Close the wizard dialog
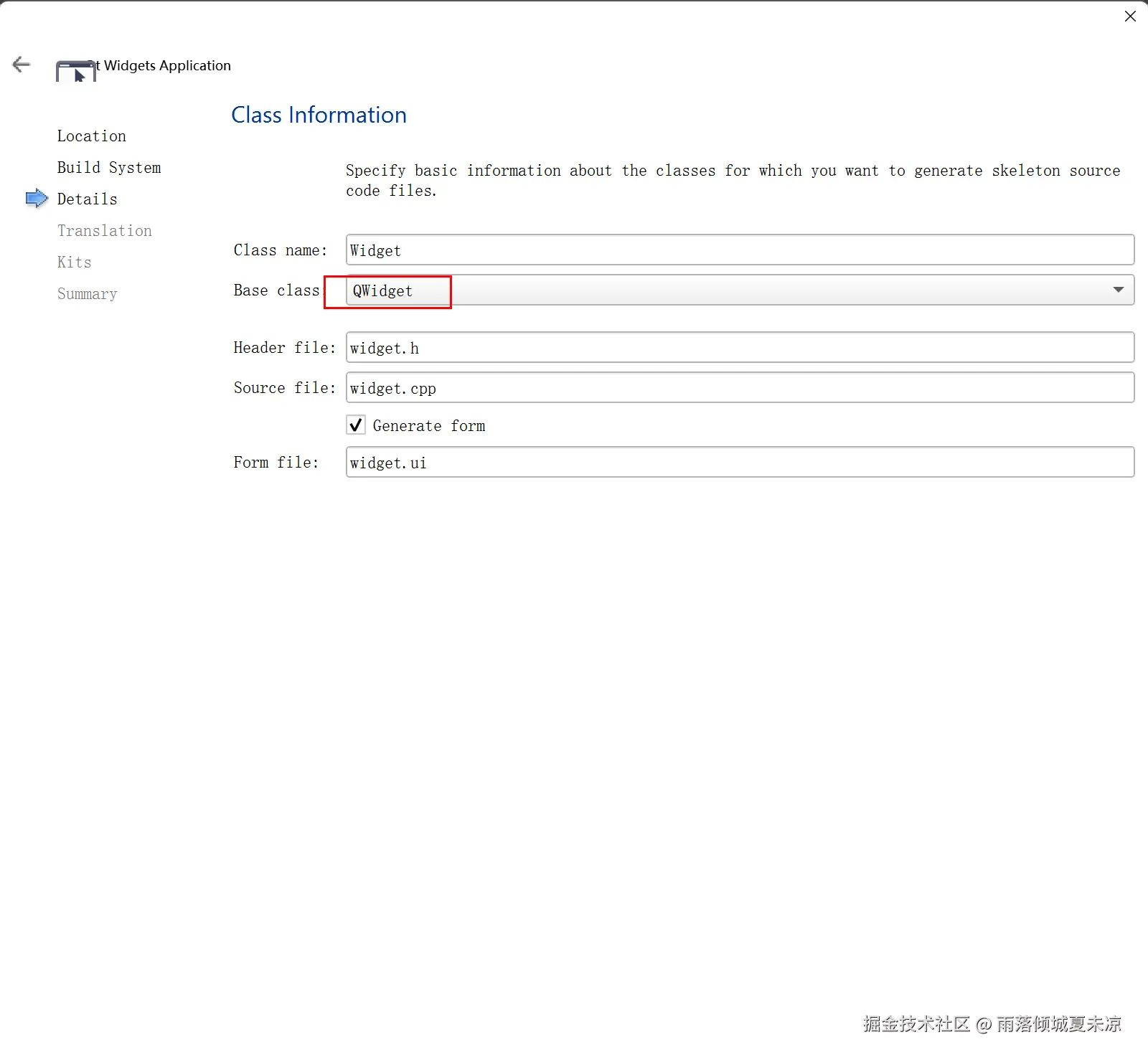1148x1060 pixels. click(x=1130, y=16)
